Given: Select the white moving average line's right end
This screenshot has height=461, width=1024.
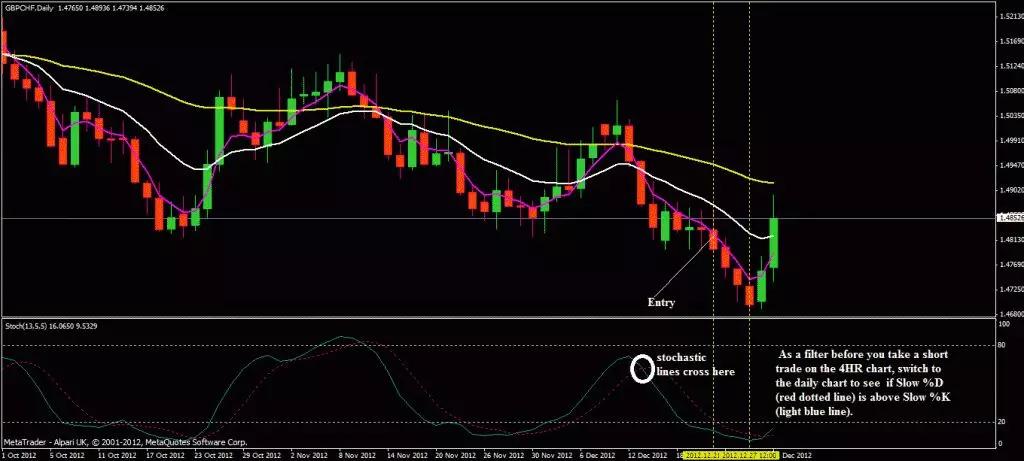Looking at the screenshot, I should pyautogui.click(x=771, y=236).
